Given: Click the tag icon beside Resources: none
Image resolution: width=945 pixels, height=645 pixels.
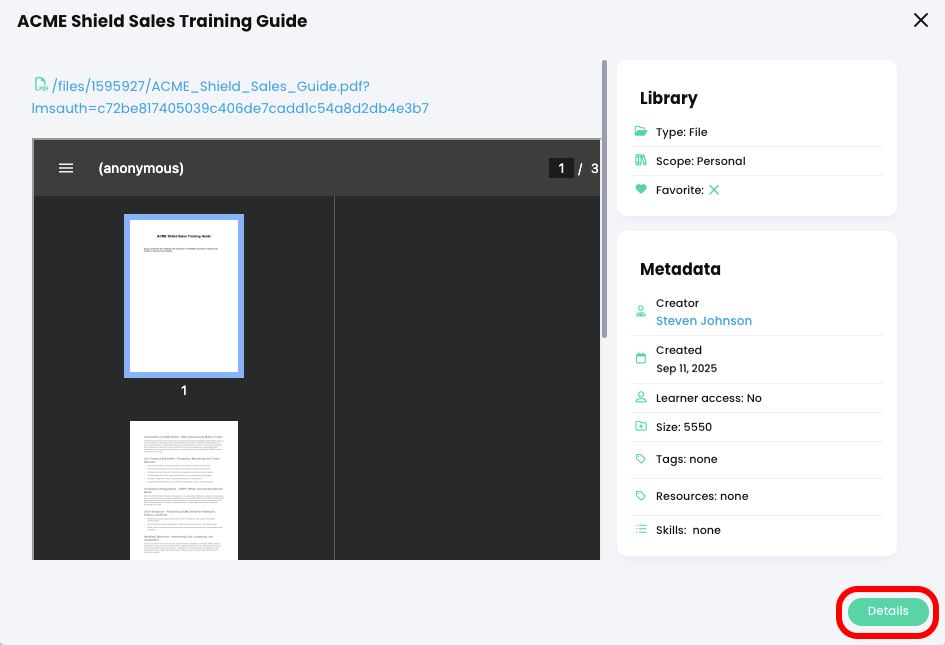Looking at the screenshot, I should 641,496.
